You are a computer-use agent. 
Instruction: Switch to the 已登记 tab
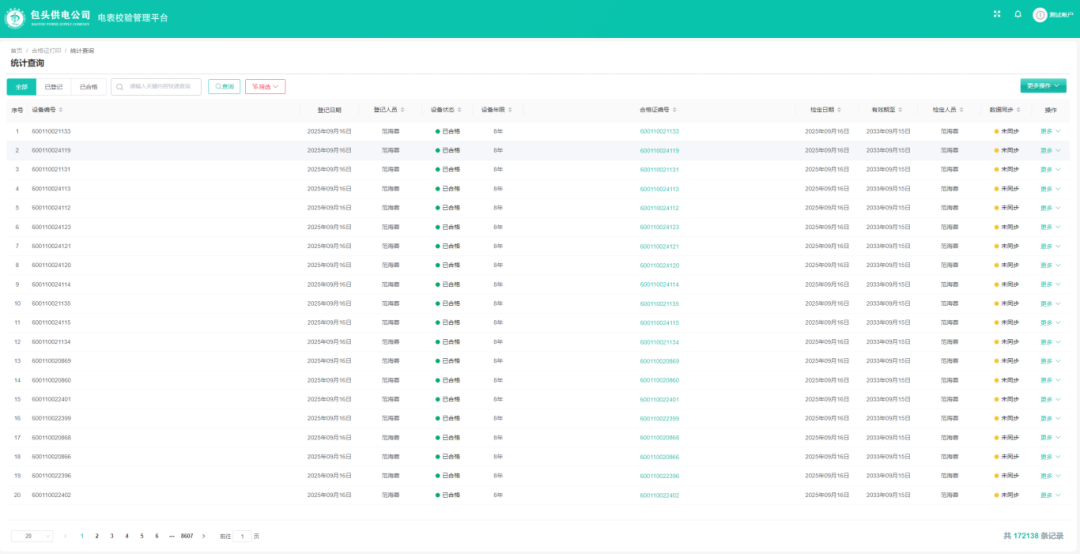[54, 87]
